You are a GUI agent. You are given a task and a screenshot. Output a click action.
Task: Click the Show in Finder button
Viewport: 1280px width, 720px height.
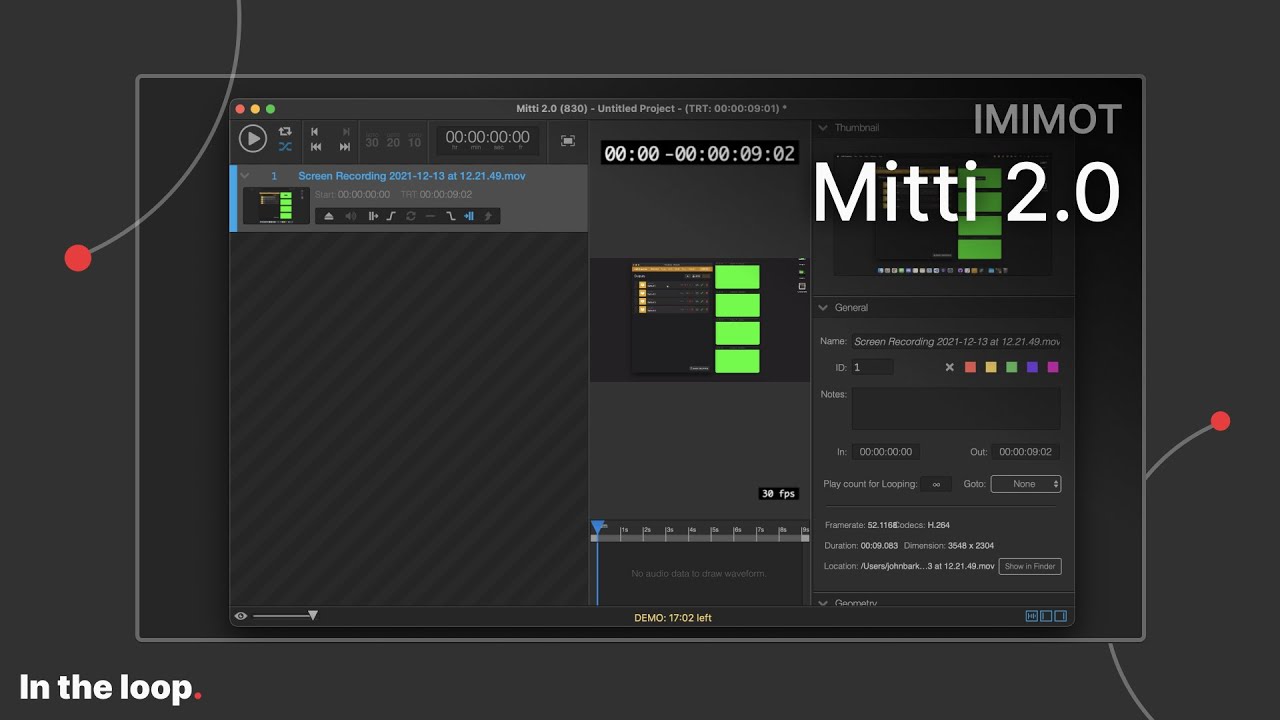[1030, 566]
